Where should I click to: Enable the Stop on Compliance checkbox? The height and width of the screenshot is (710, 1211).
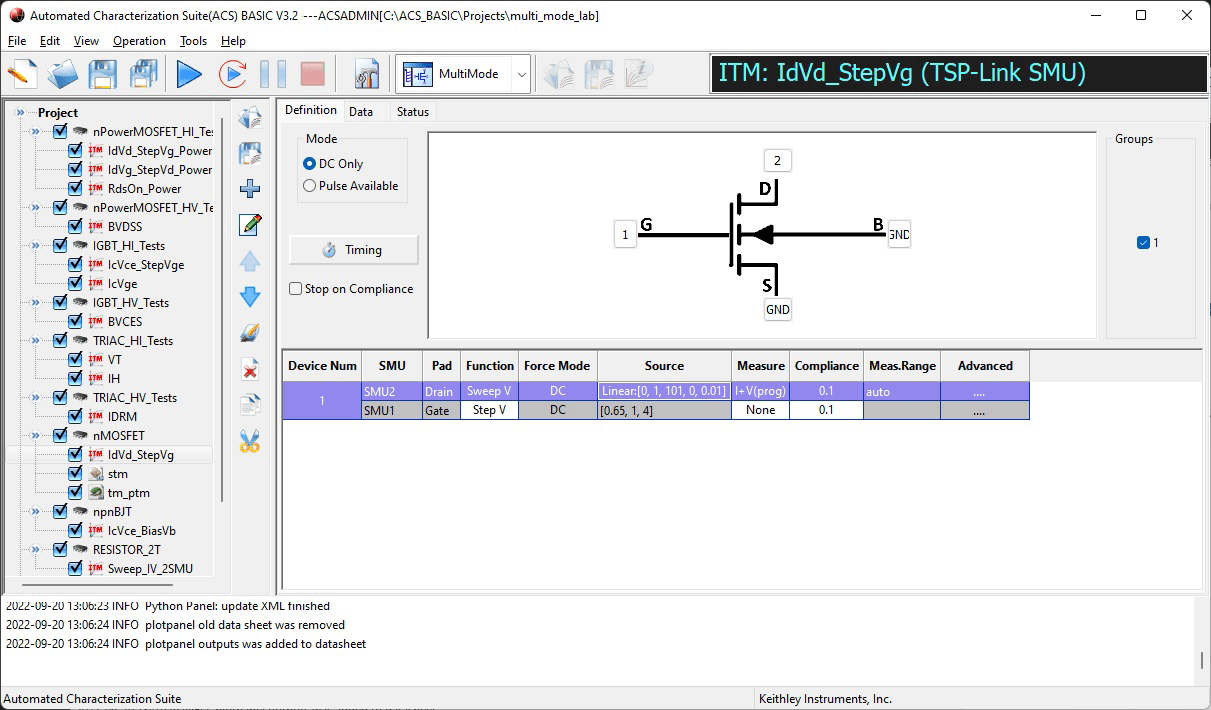pyautogui.click(x=295, y=289)
